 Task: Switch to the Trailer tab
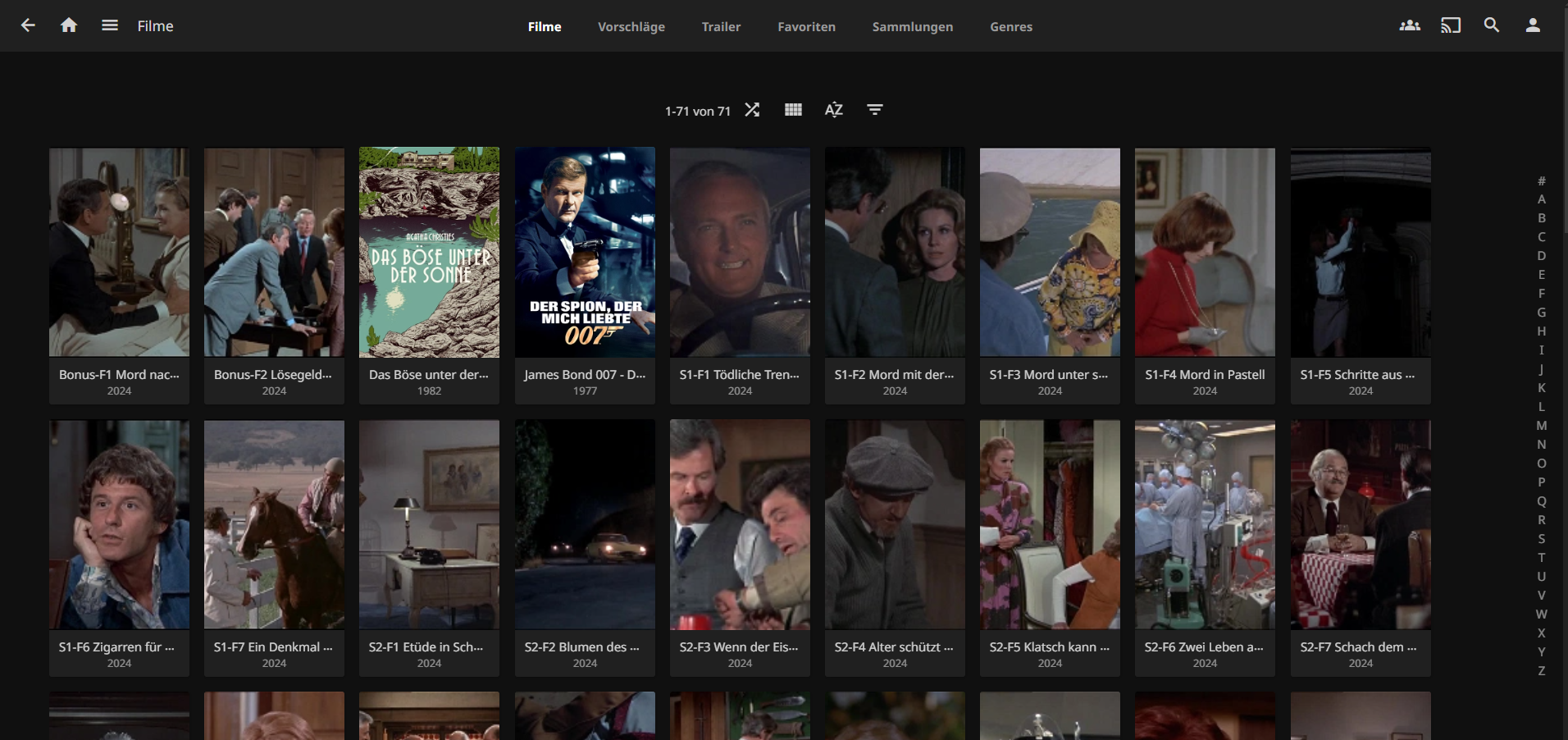pyautogui.click(x=721, y=27)
